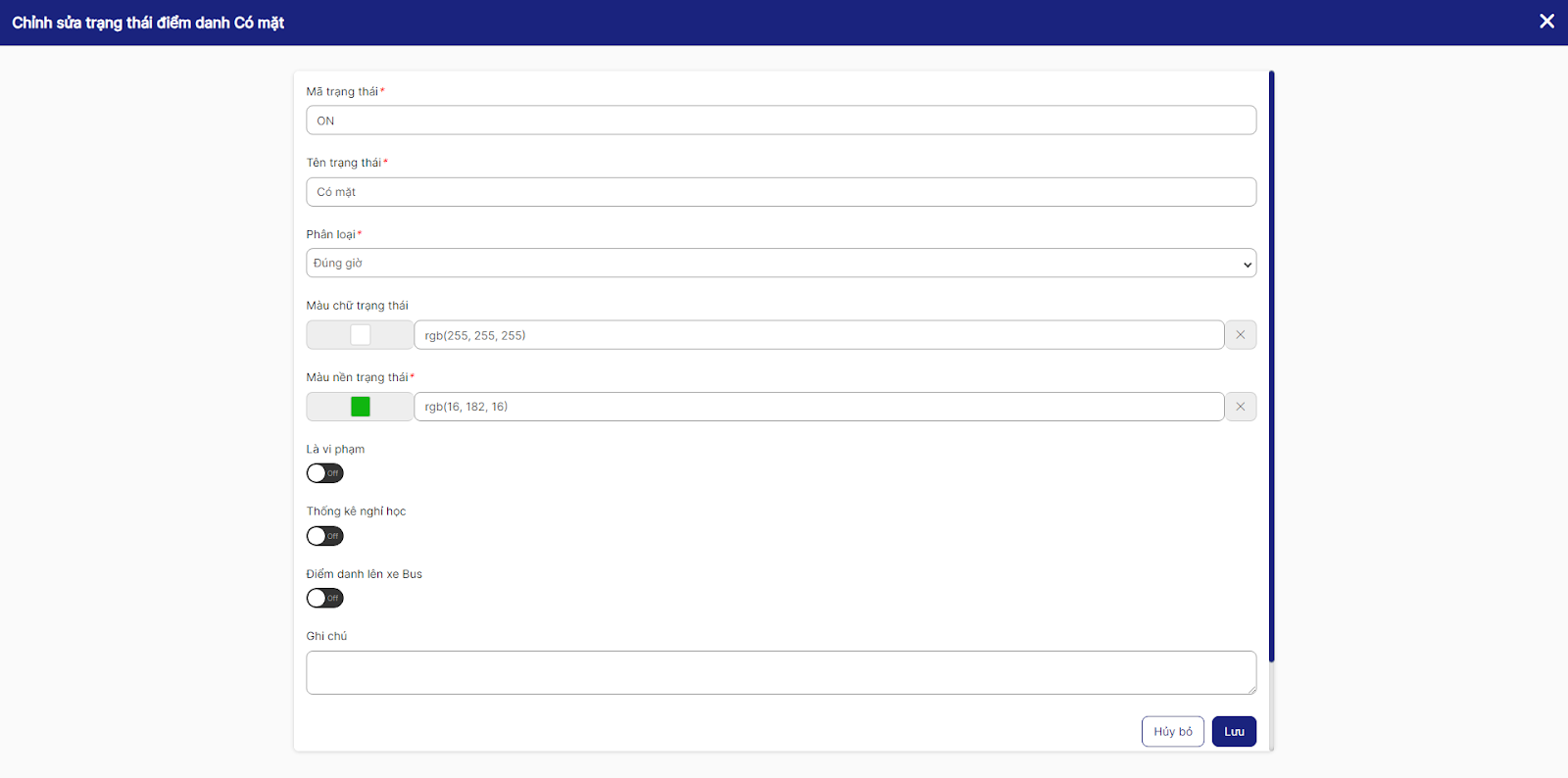Click the 'Lưu' save button

(x=1234, y=732)
